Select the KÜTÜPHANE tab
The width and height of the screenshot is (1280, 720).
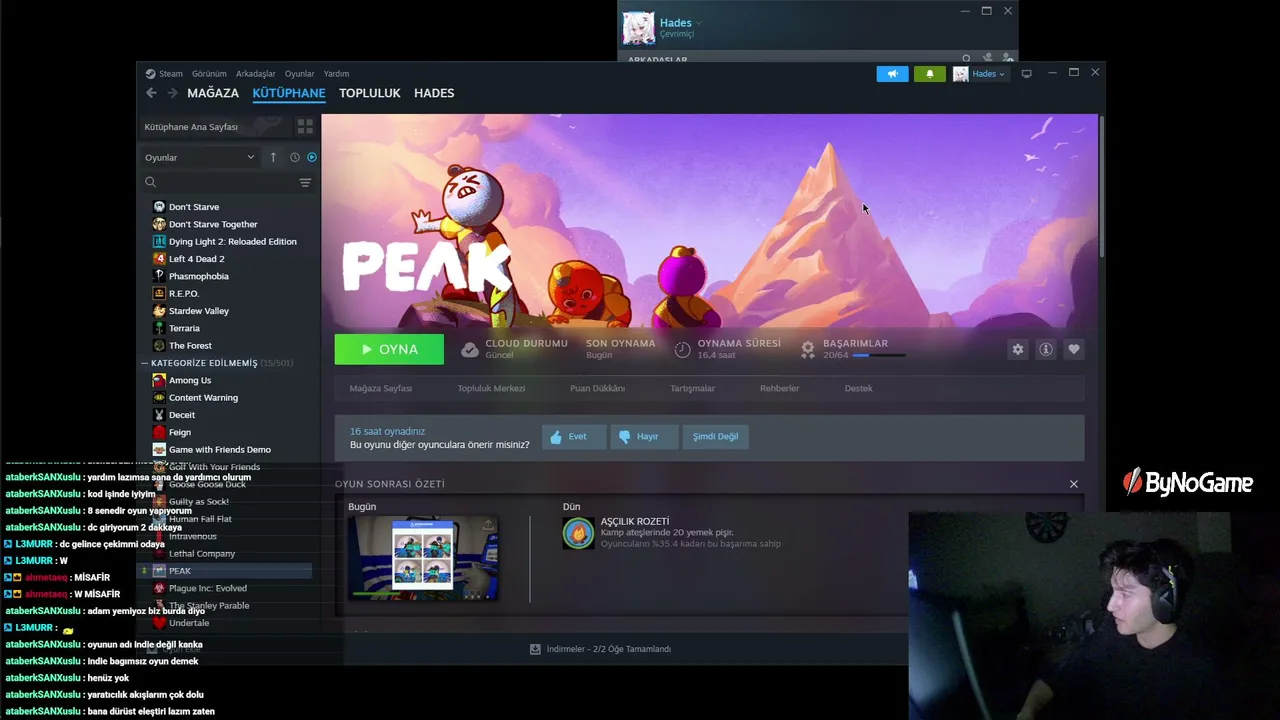coord(289,93)
